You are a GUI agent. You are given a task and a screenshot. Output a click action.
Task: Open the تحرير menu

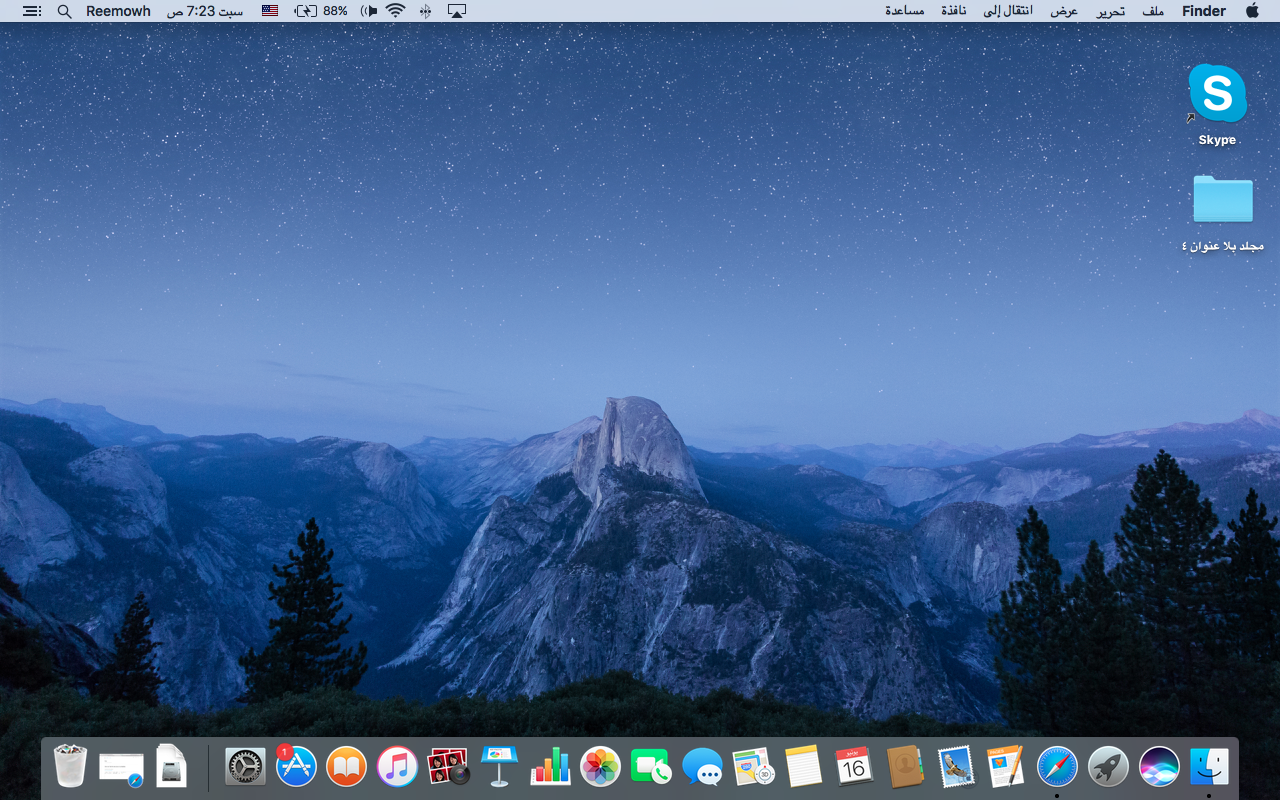point(1110,11)
